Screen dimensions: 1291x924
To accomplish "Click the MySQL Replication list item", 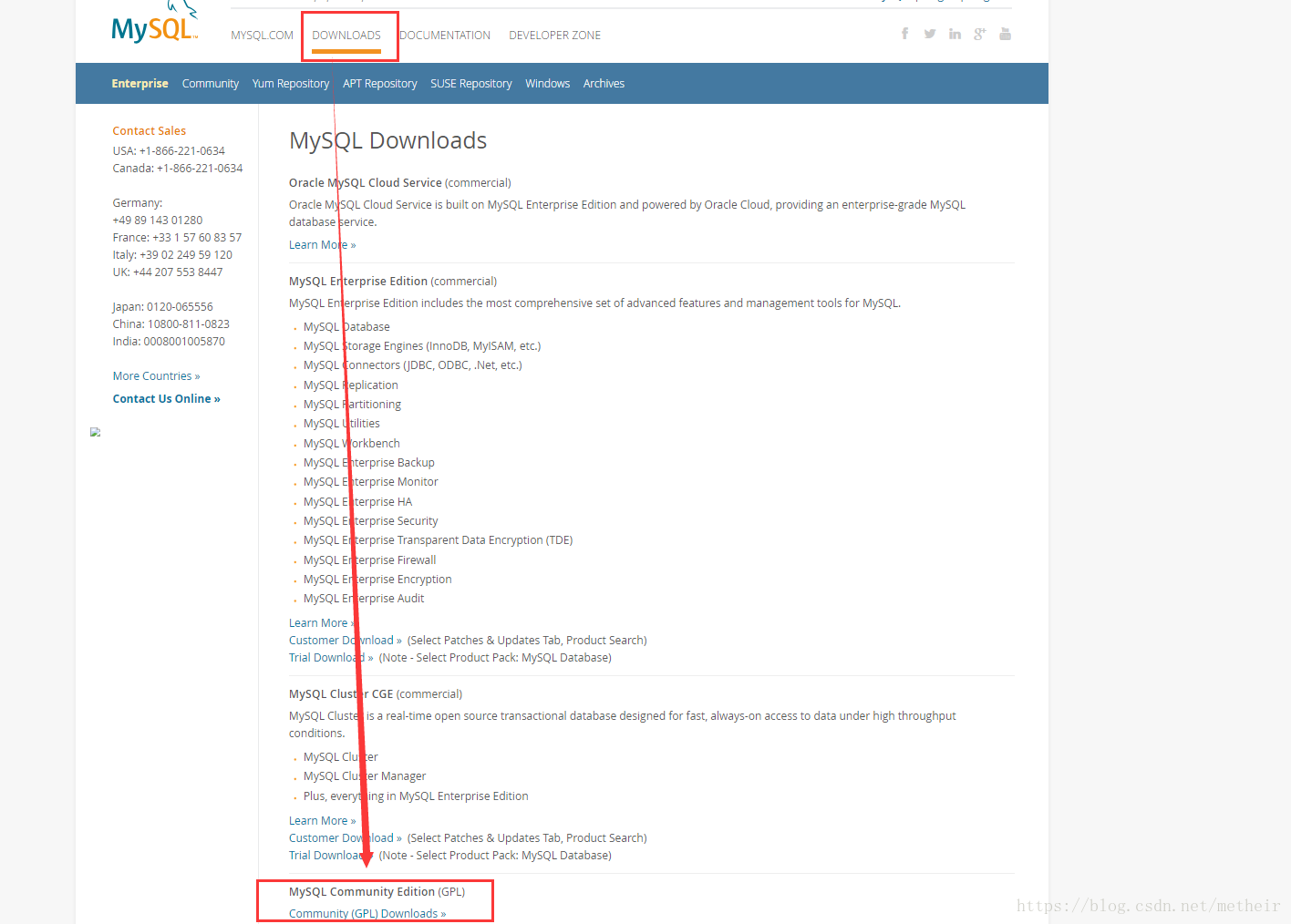I will click(351, 385).
